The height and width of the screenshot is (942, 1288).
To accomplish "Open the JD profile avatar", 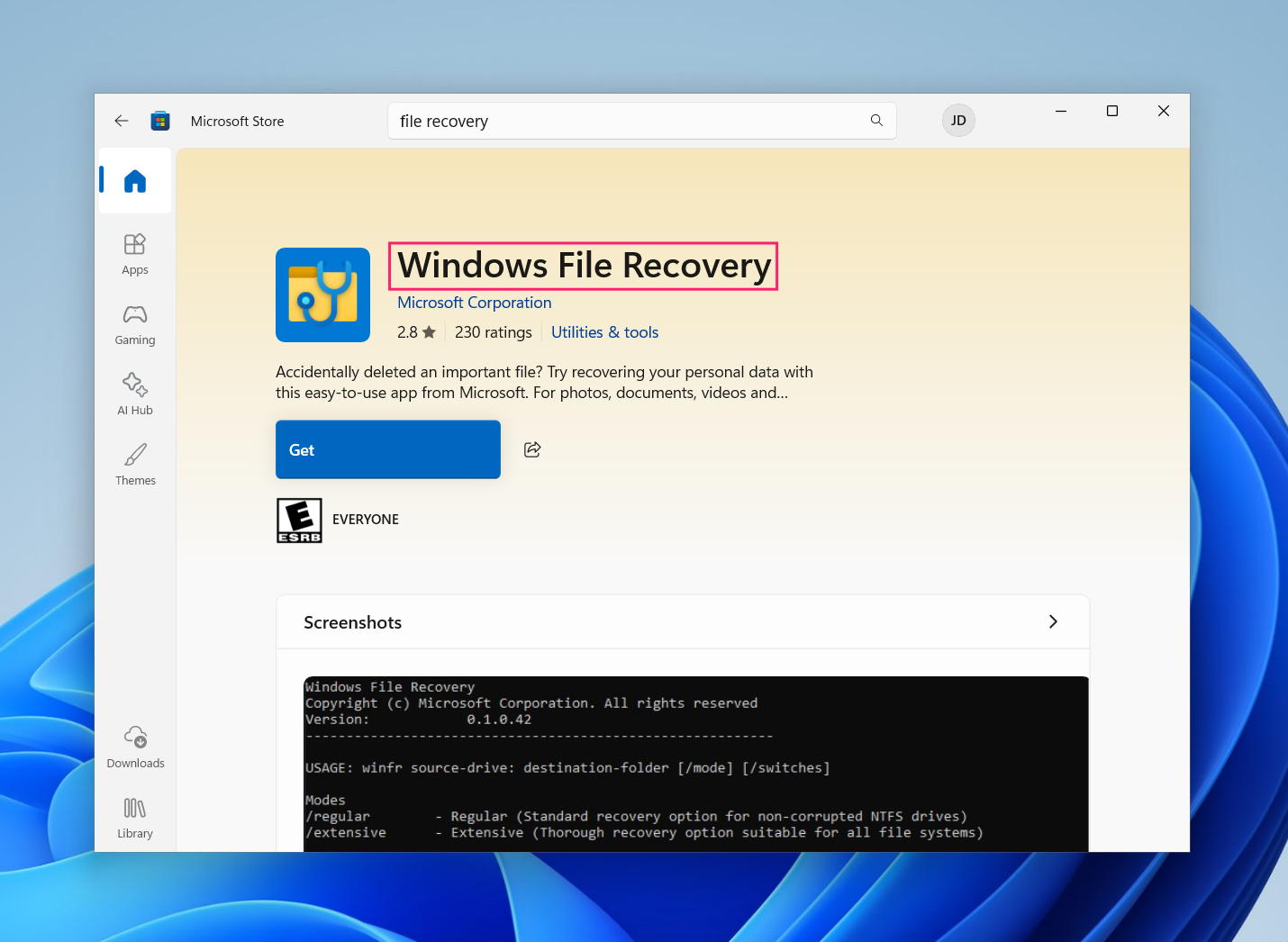I will [958, 121].
